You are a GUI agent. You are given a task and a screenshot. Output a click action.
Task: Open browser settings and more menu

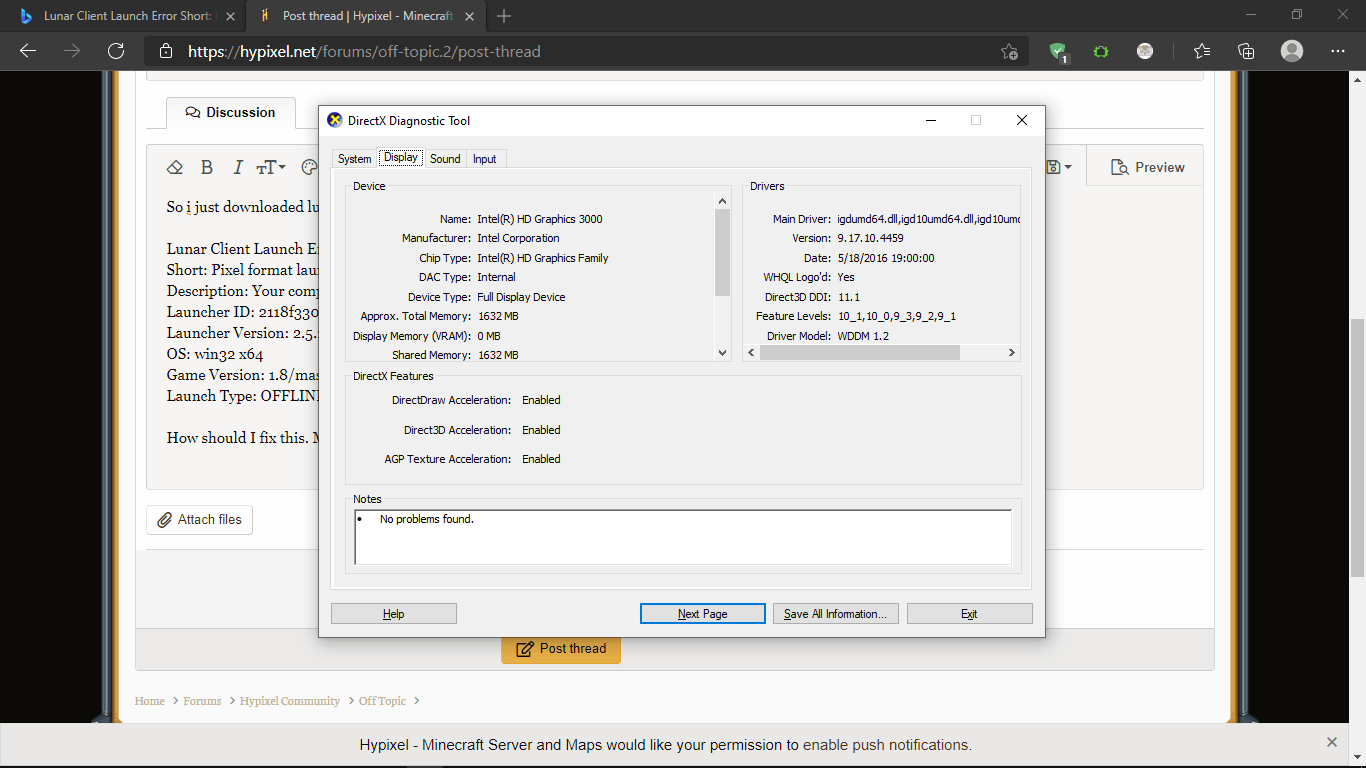[x=1338, y=51]
